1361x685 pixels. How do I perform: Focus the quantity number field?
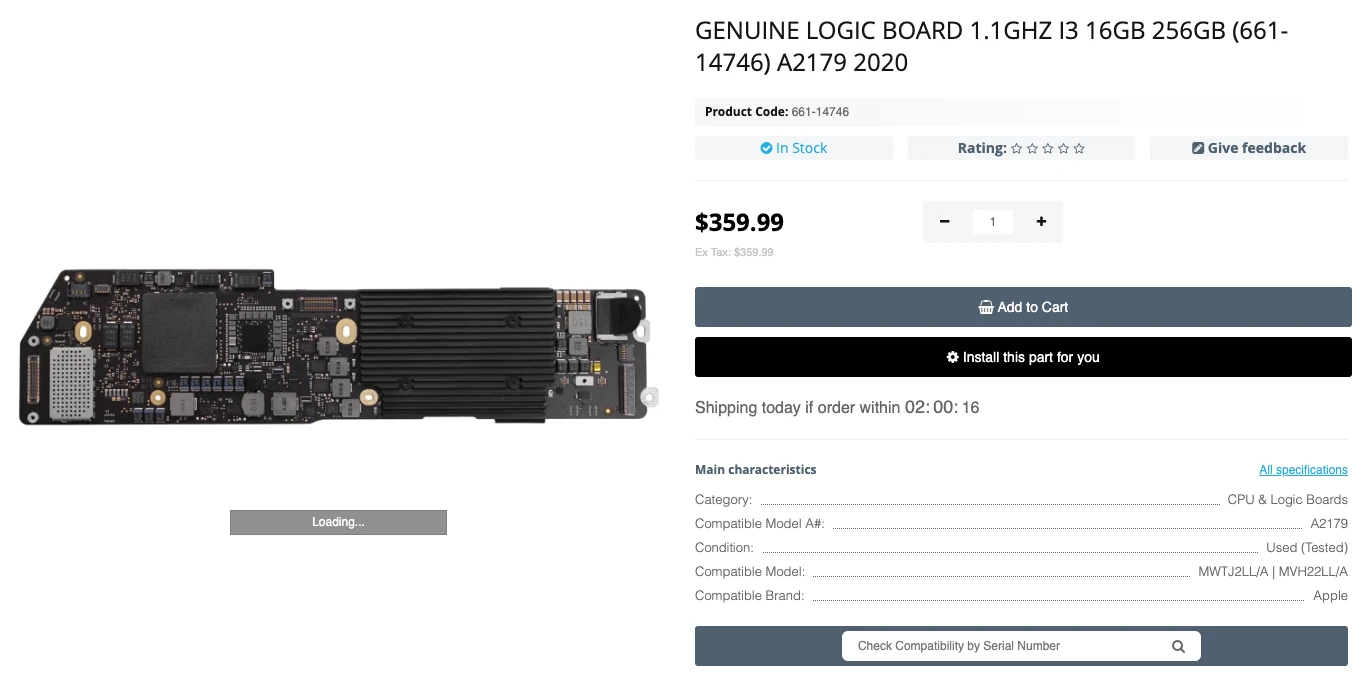[x=992, y=222]
